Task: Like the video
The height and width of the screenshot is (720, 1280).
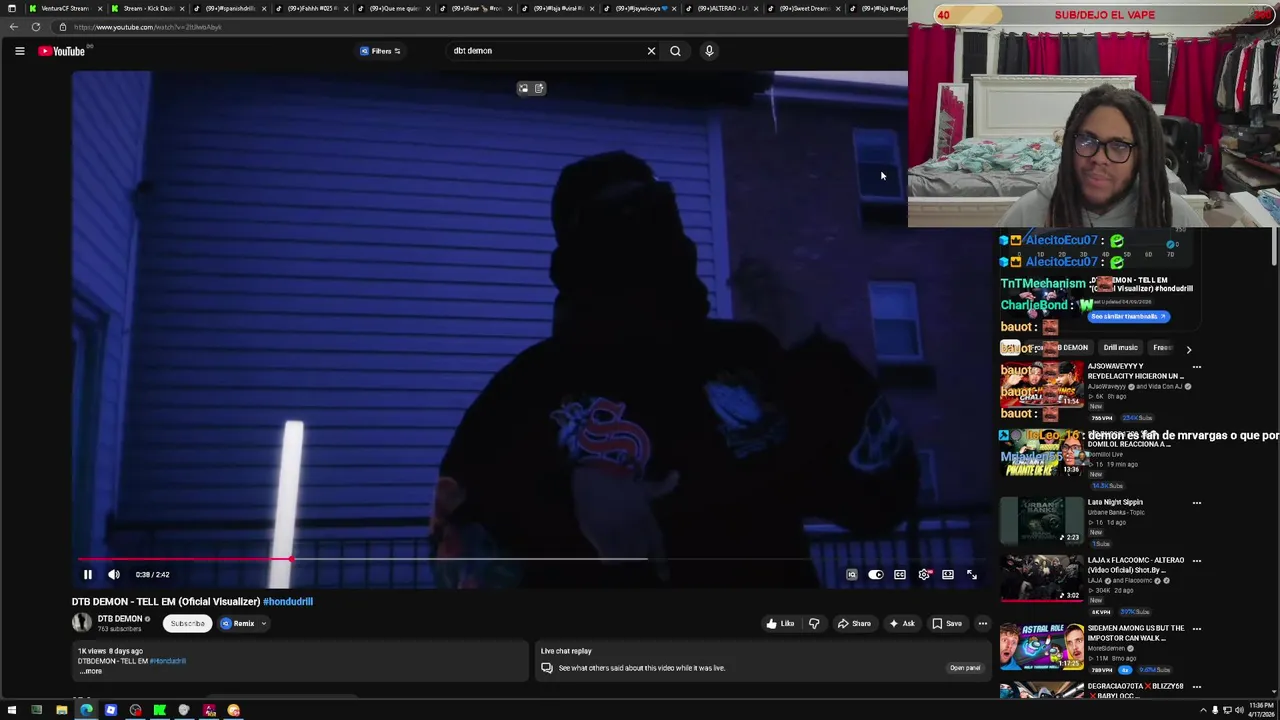Action: [780, 624]
